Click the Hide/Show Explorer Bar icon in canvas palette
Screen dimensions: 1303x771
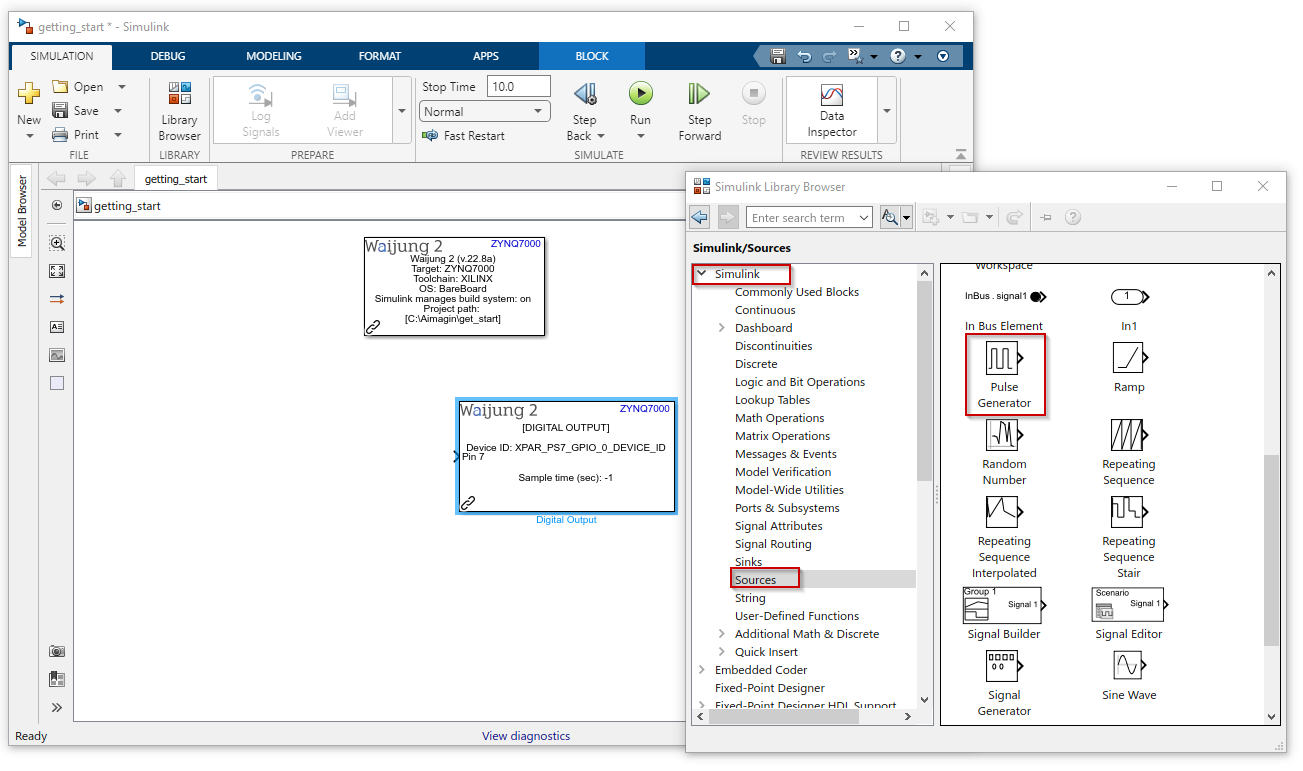pos(57,205)
